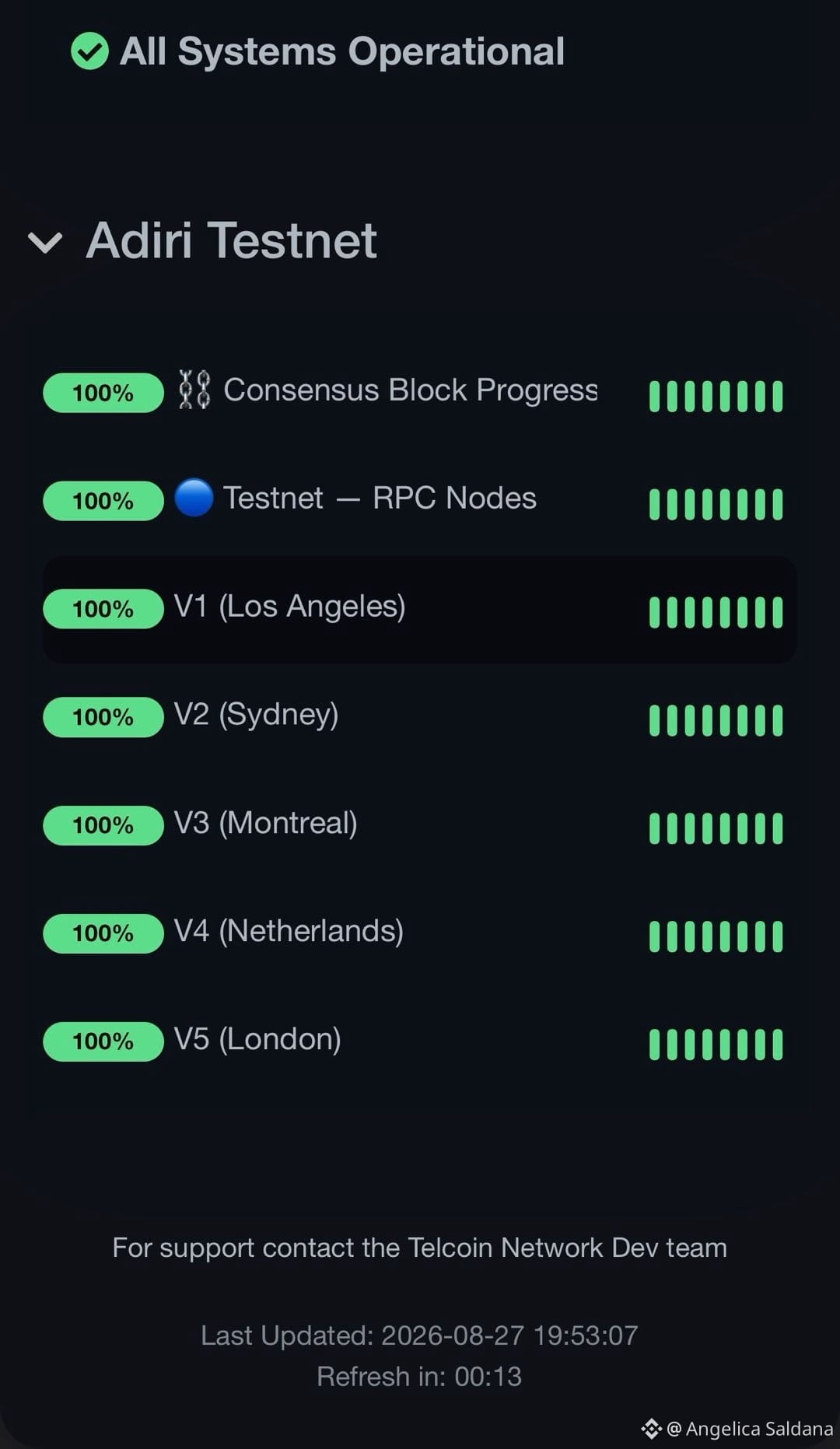Click the 100% badge for V3 (Montreal)
This screenshot has width=840, height=1449.
pyautogui.click(x=103, y=825)
